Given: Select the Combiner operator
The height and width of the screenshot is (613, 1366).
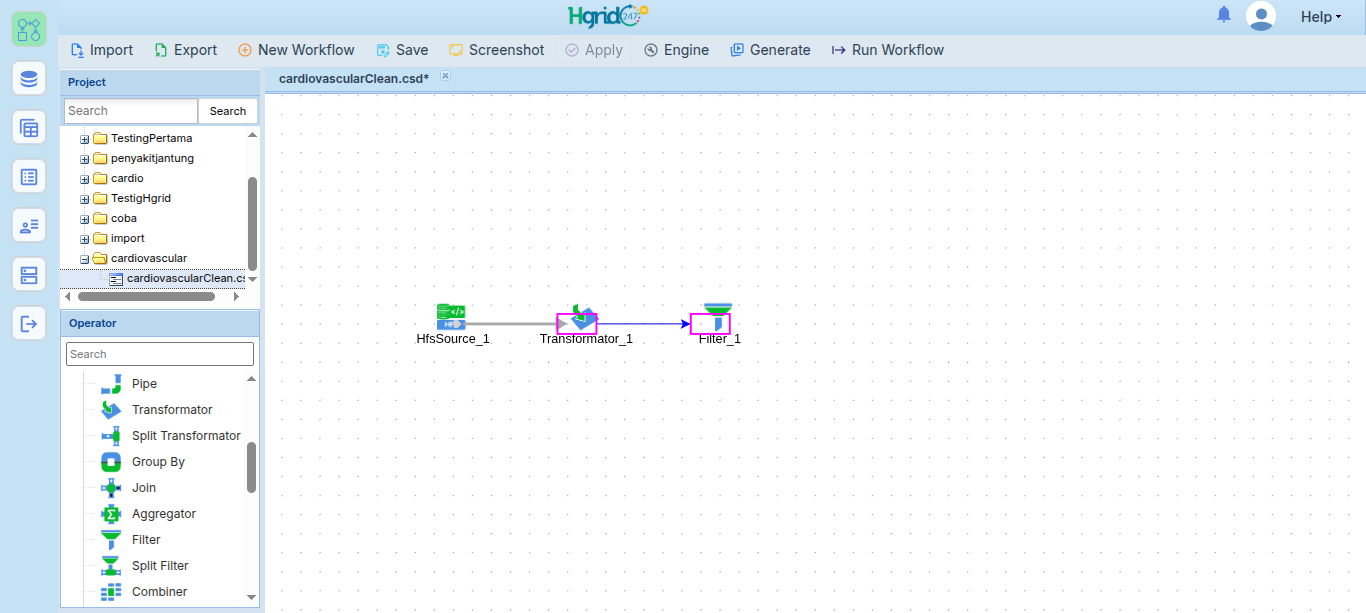Looking at the screenshot, I should point(144,592).
